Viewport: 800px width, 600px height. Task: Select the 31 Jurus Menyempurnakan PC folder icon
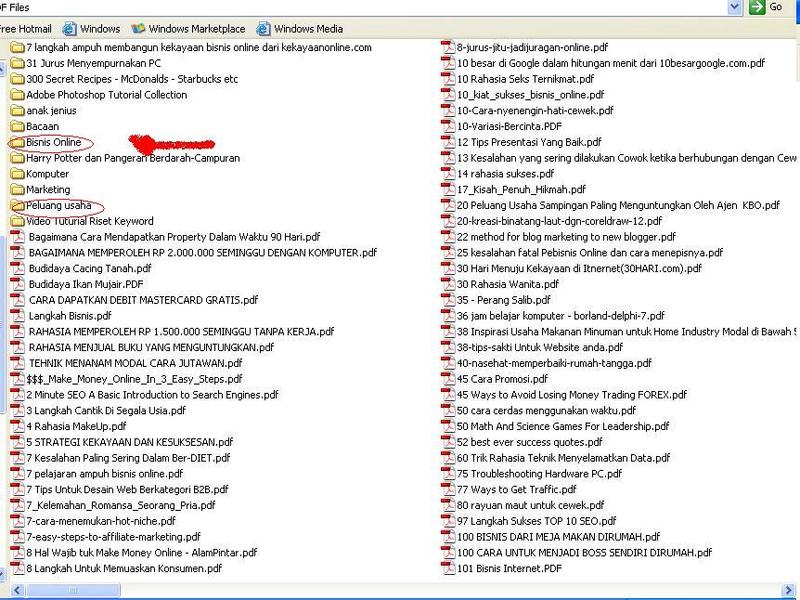click(x=18, y=63)
